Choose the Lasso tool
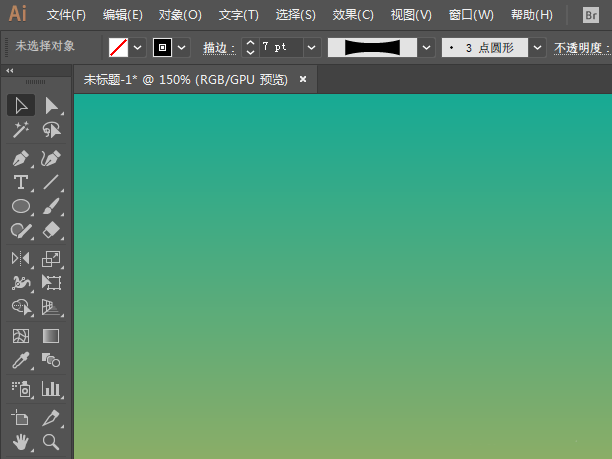 (x=52, y=130)
